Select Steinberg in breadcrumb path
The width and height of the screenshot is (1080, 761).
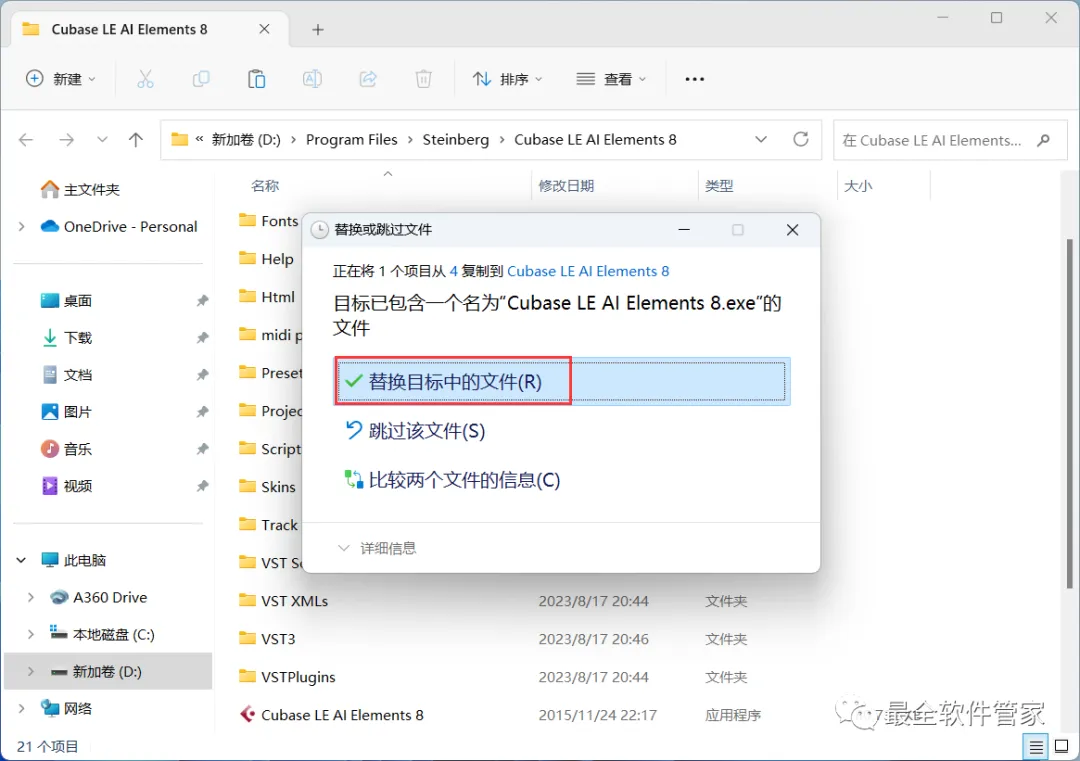tap(455, 140)
